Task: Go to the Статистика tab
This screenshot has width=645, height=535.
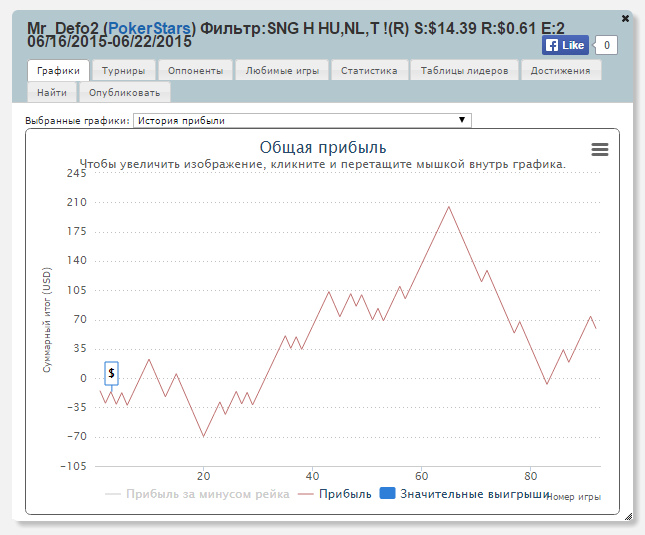Action: click(x=369, y=71)
